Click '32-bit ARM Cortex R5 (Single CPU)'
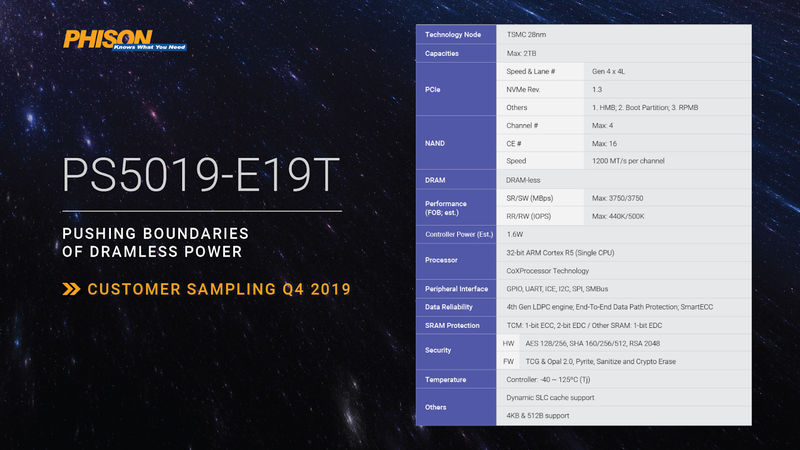This screenshot has width=800, height=450. [x=560, y=253]
